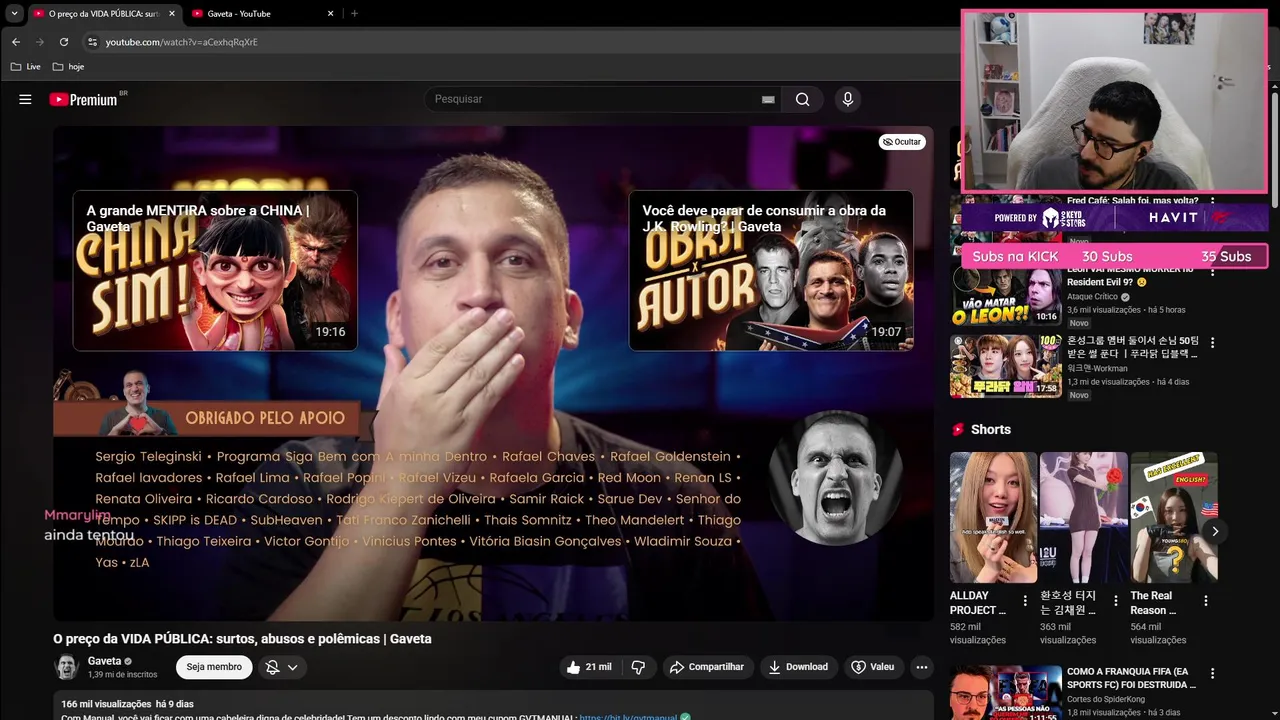Screen dimensions: 1280x720
Task: Open 'COMO A FRANQUIA FIFA' video thumbnail
Action: [x=1006, y=692]
